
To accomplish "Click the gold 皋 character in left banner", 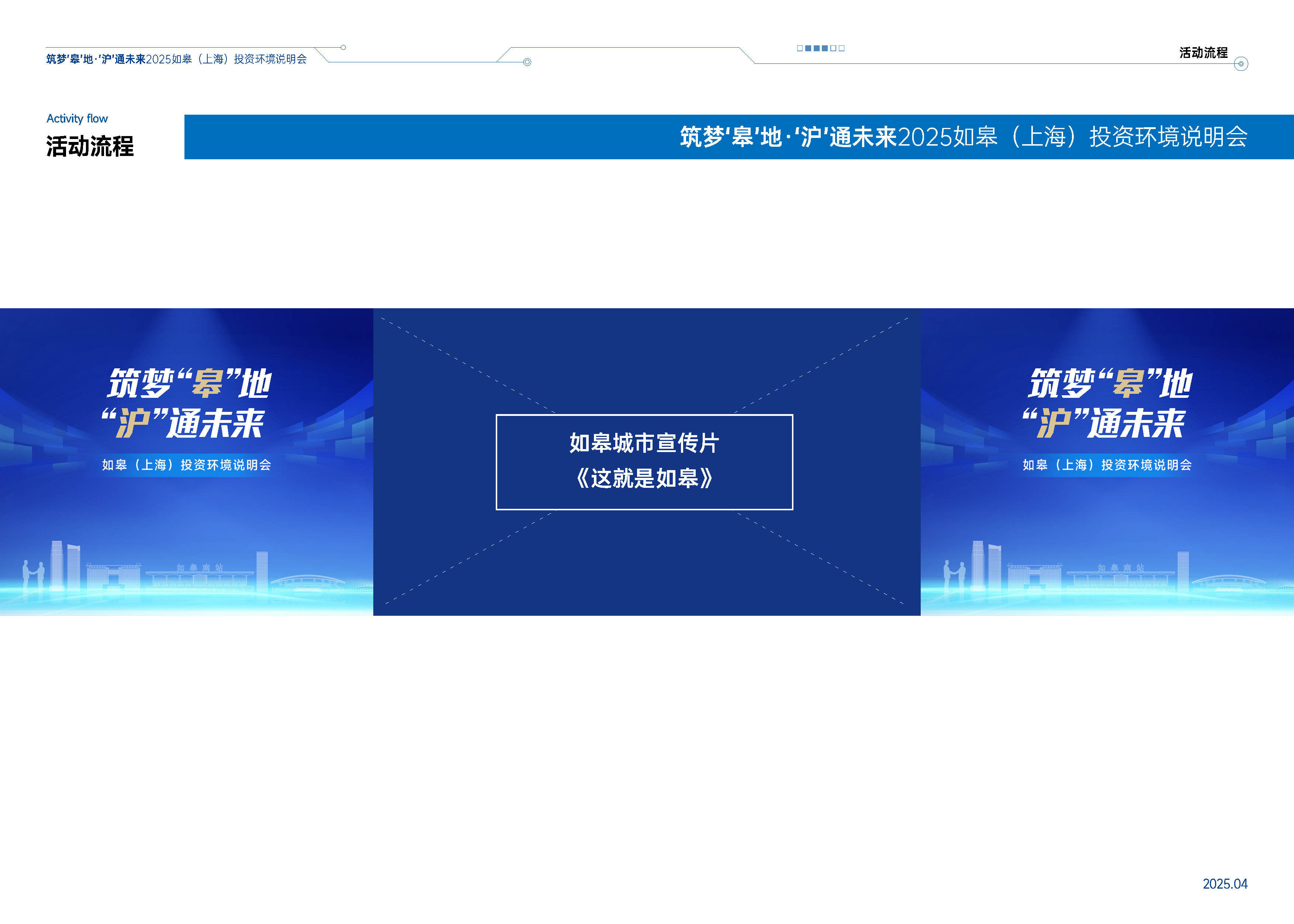I will click(x=208, y=383).
